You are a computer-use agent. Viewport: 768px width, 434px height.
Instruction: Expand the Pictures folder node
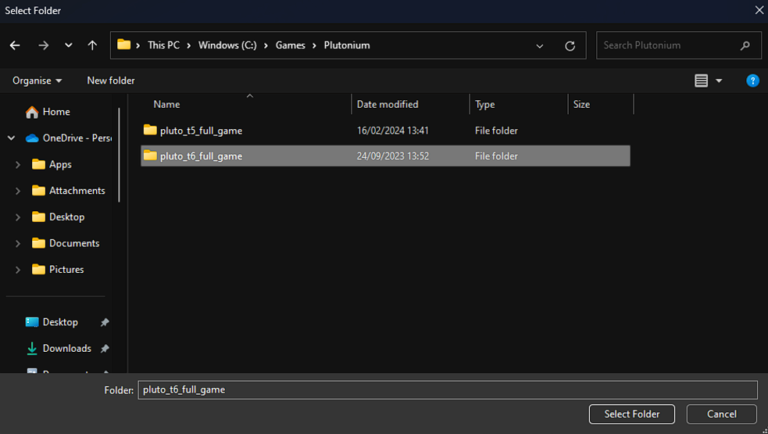pos(18,269)
